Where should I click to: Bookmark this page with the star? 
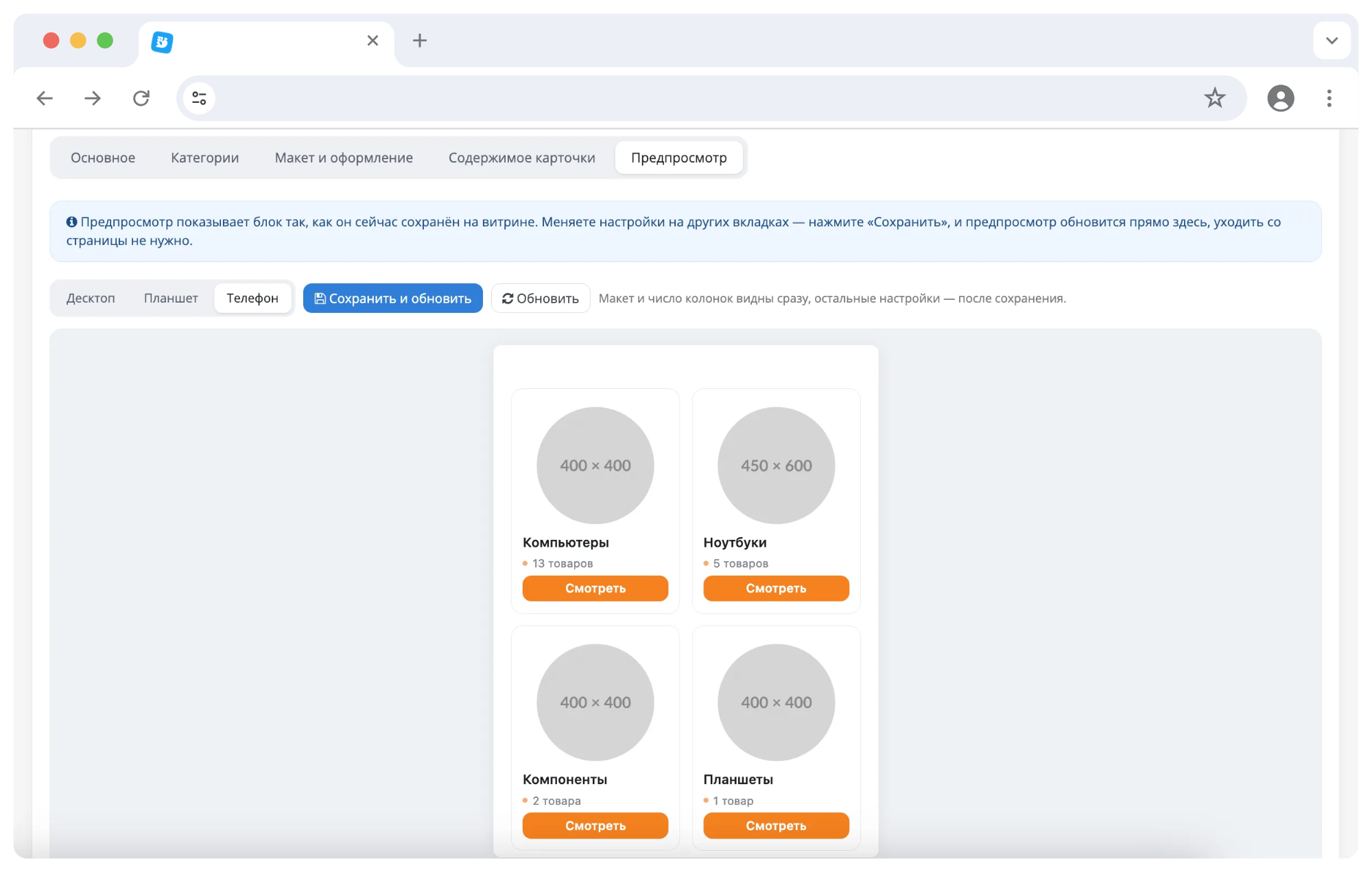[x=1214, y=98]
